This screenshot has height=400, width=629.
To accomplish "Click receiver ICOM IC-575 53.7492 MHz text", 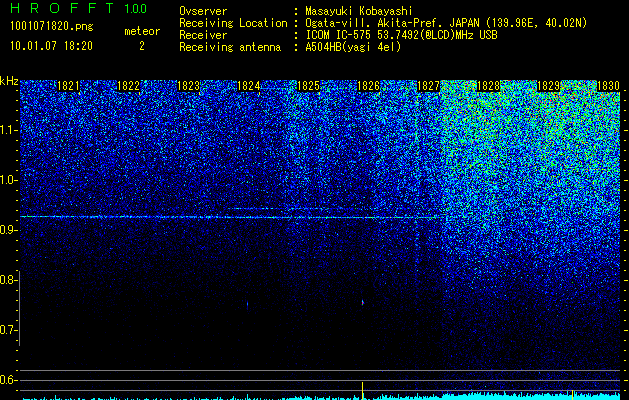I will coord(401,35).
